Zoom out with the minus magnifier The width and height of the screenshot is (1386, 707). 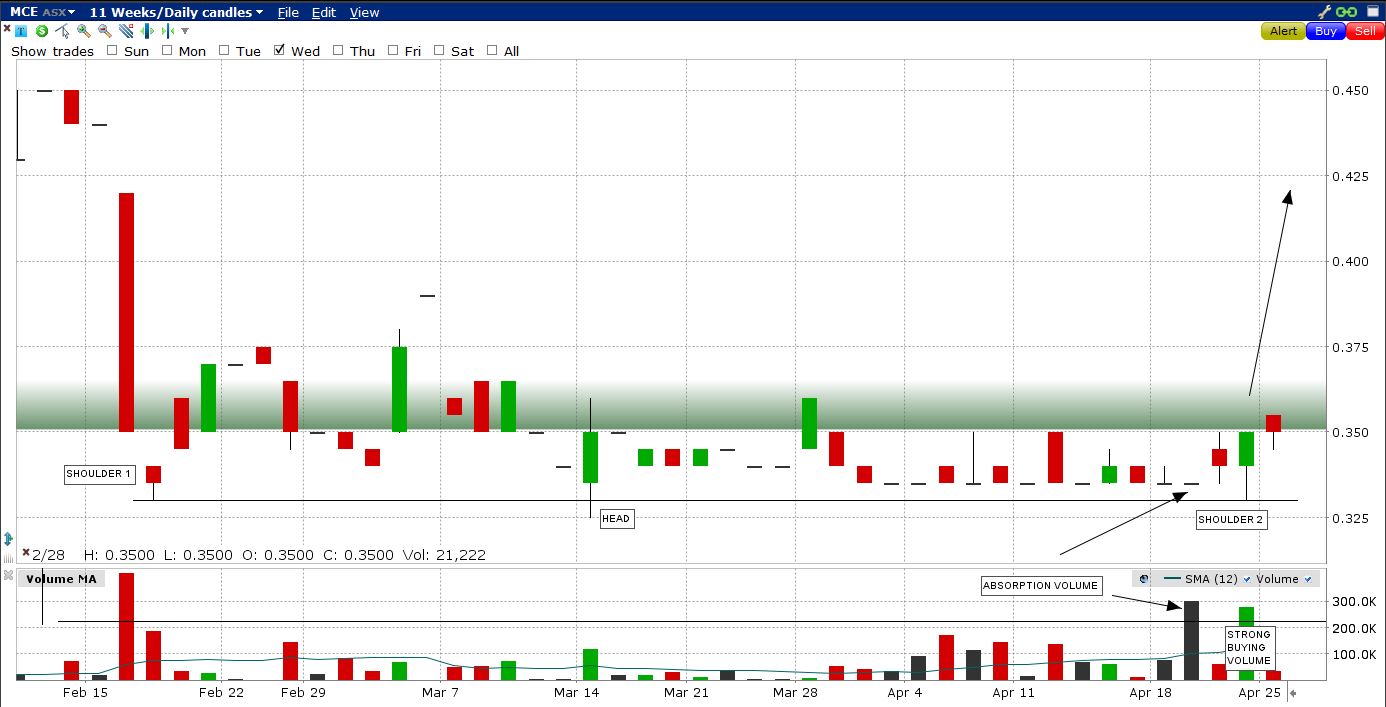point(104,31)
